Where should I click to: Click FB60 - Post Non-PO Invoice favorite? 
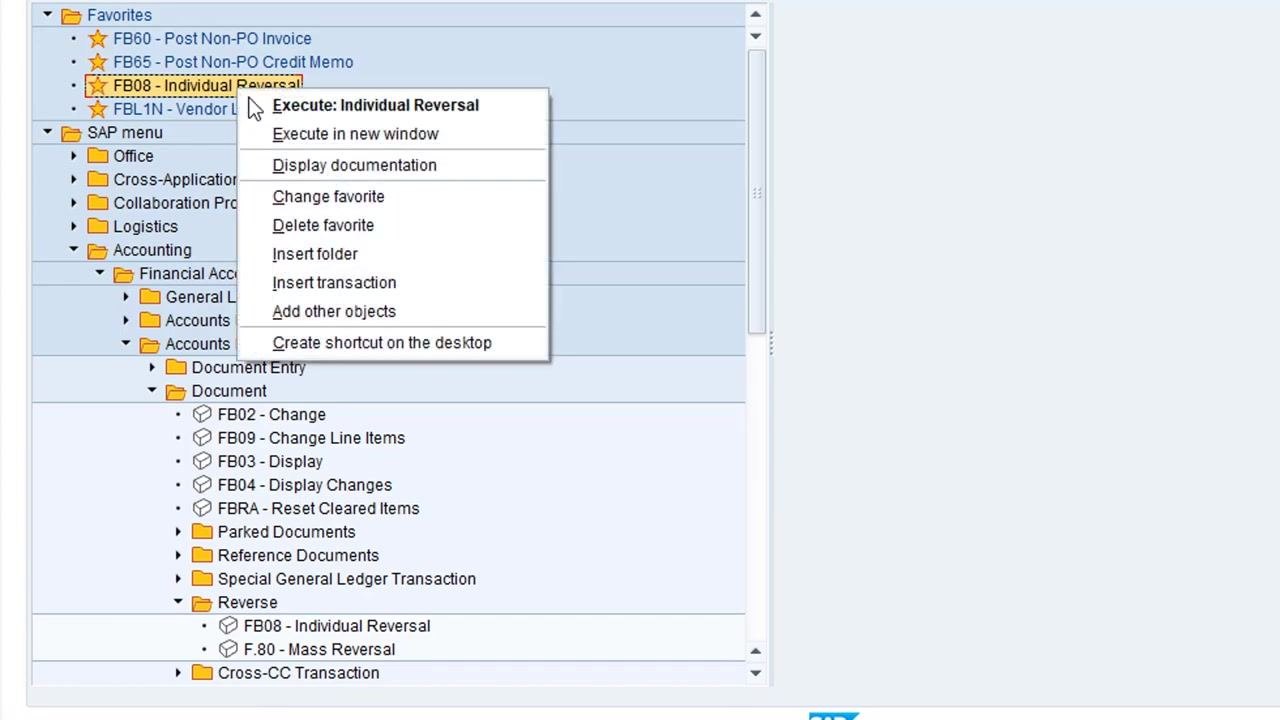coord(212,39)
